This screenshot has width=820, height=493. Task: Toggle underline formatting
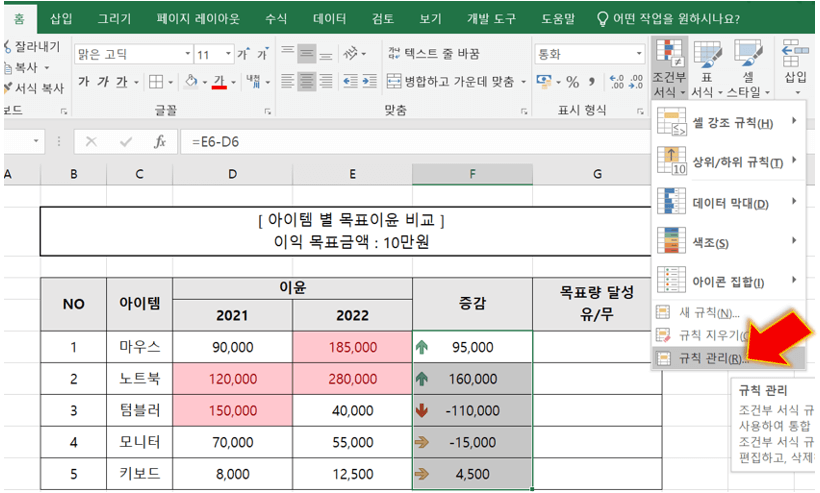[x=122, y=82]
